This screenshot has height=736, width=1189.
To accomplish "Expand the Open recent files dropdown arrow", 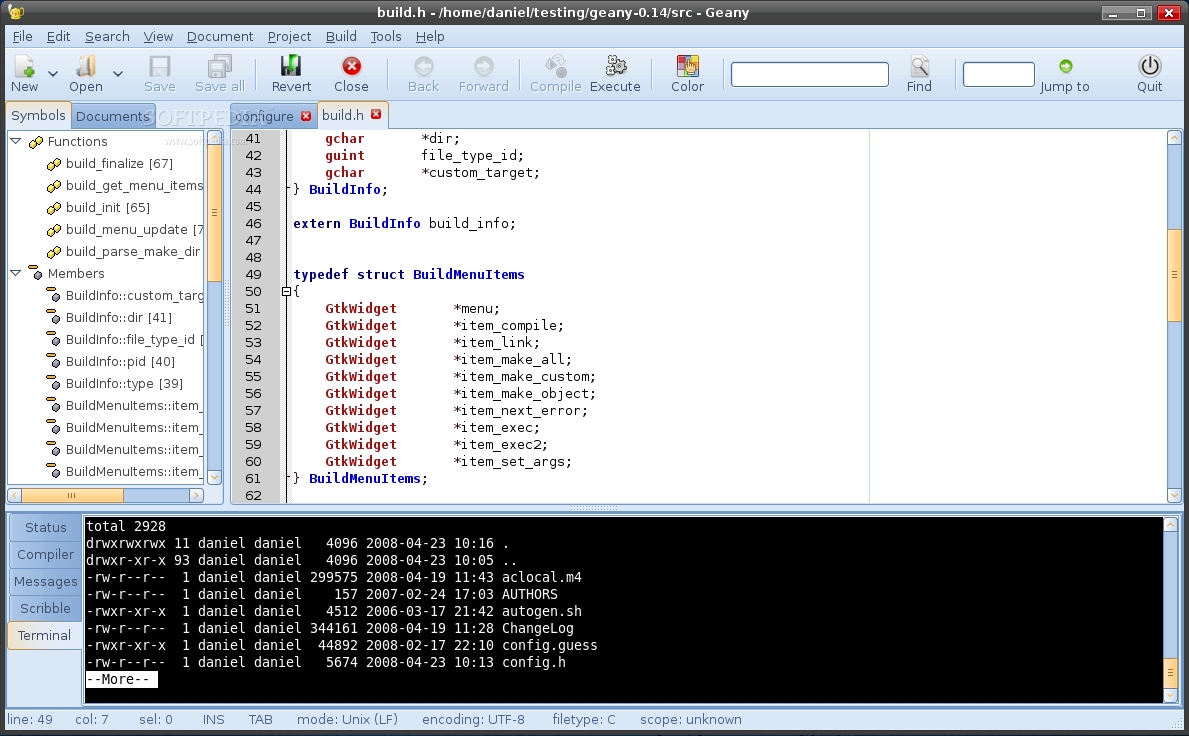I will click(118, 74).
